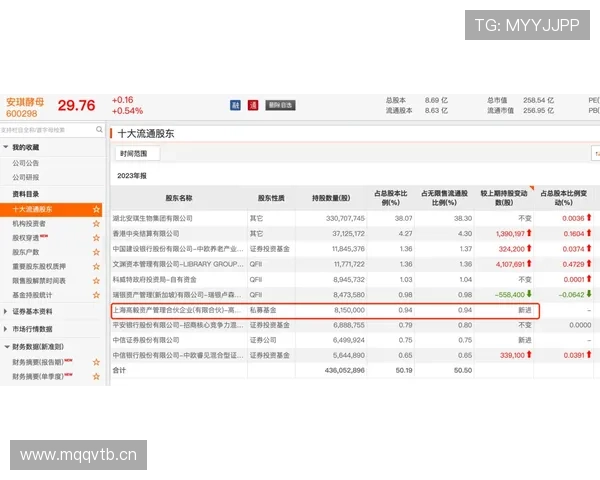The width and height of the screenshot is (600, 480).
Task: Click the 股东名称 column header
Action: 179,198
